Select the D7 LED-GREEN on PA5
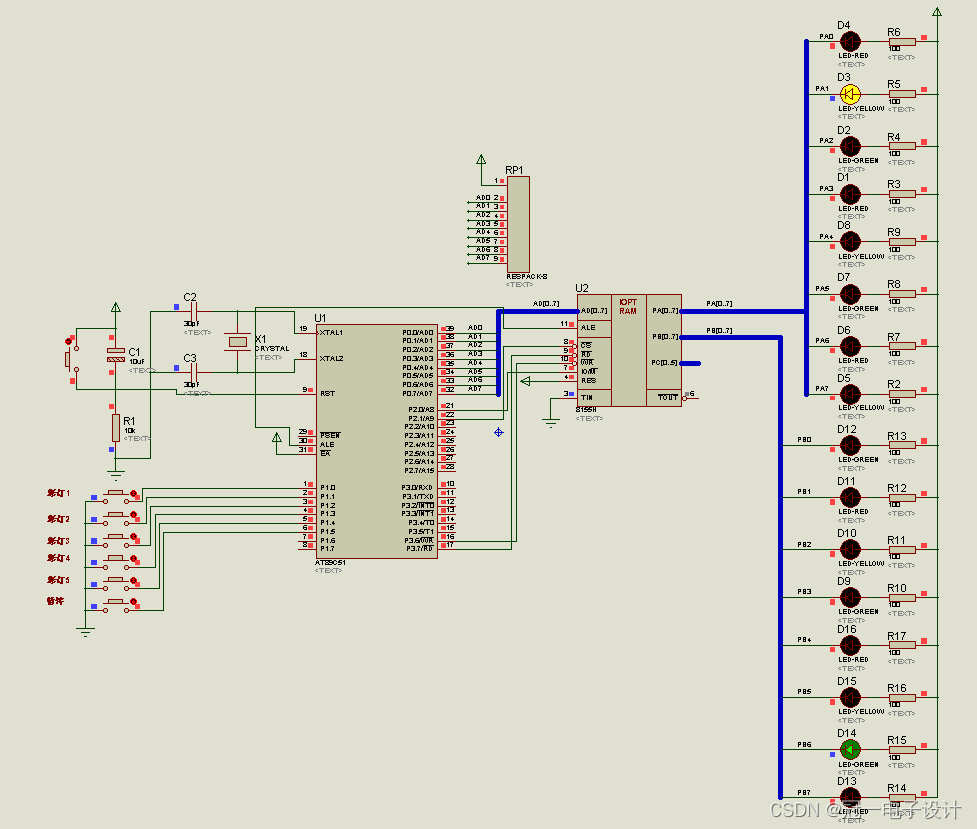This screenshot has height=829, width=977. tap(850, 294)
